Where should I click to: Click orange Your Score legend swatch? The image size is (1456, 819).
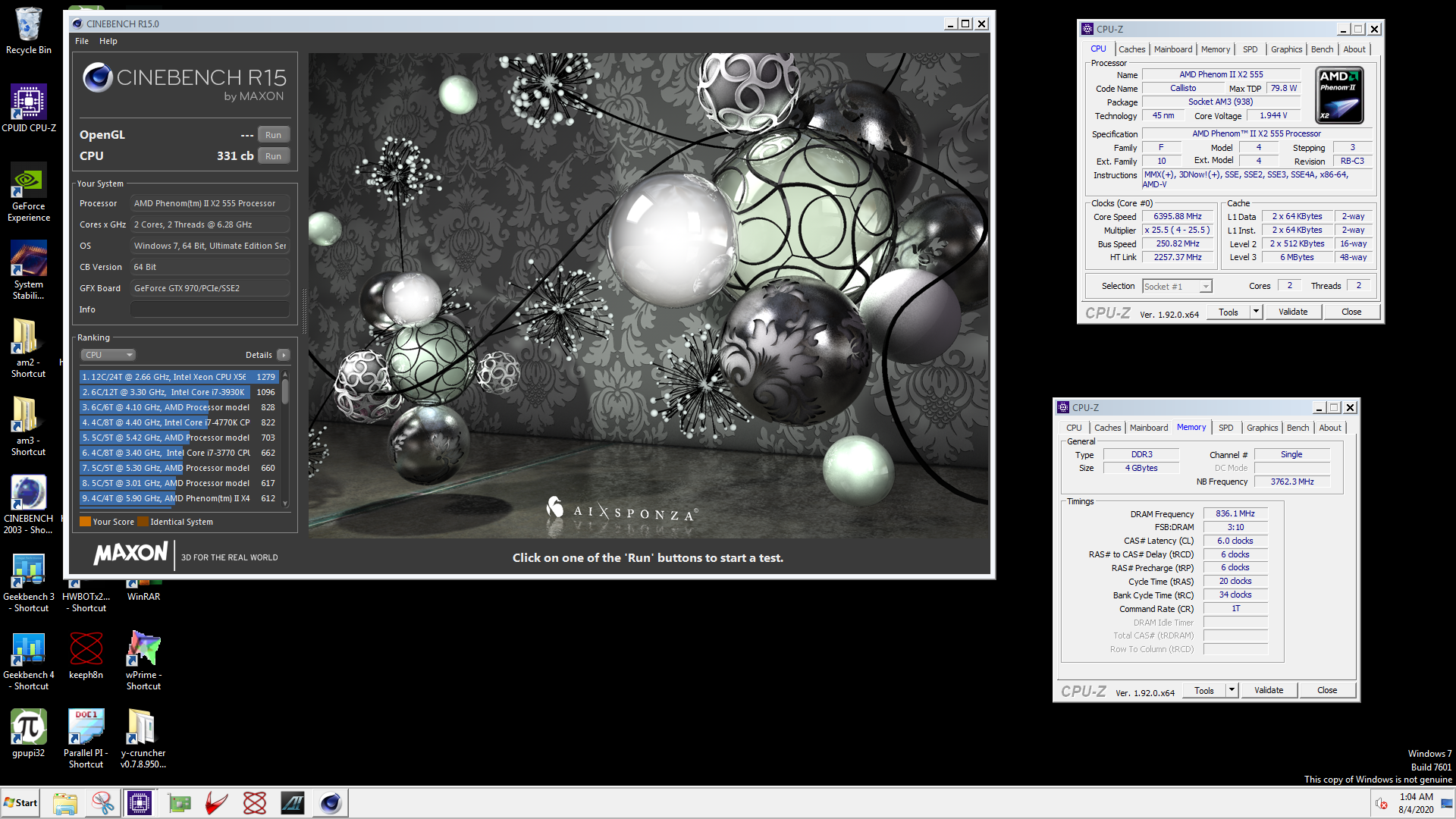click(86, 522)
